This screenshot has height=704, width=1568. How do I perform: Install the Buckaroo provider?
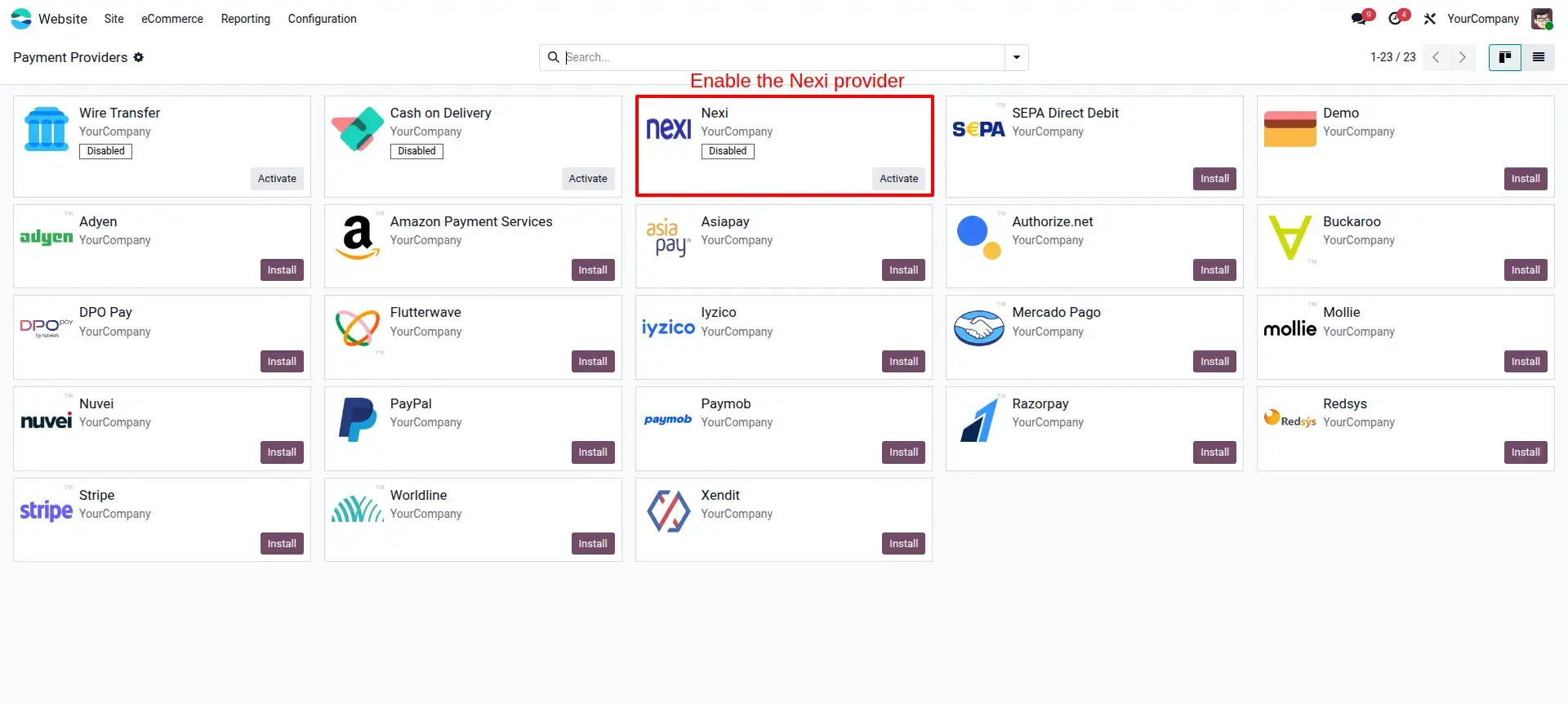click(x=1526, y=270)
